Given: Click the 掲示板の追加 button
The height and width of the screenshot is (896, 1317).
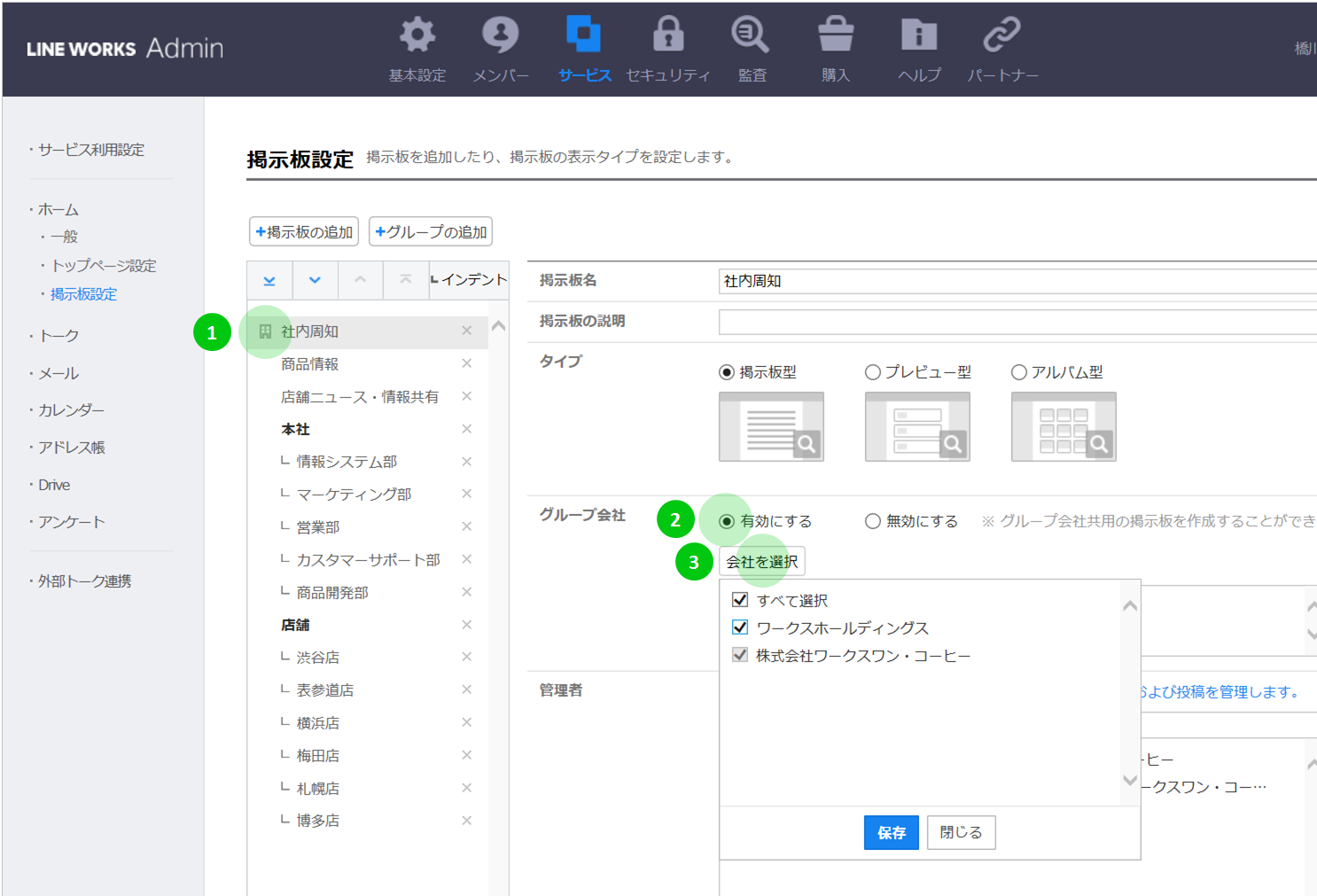Looking at the screenshot, I should click(x=304, y=232).
